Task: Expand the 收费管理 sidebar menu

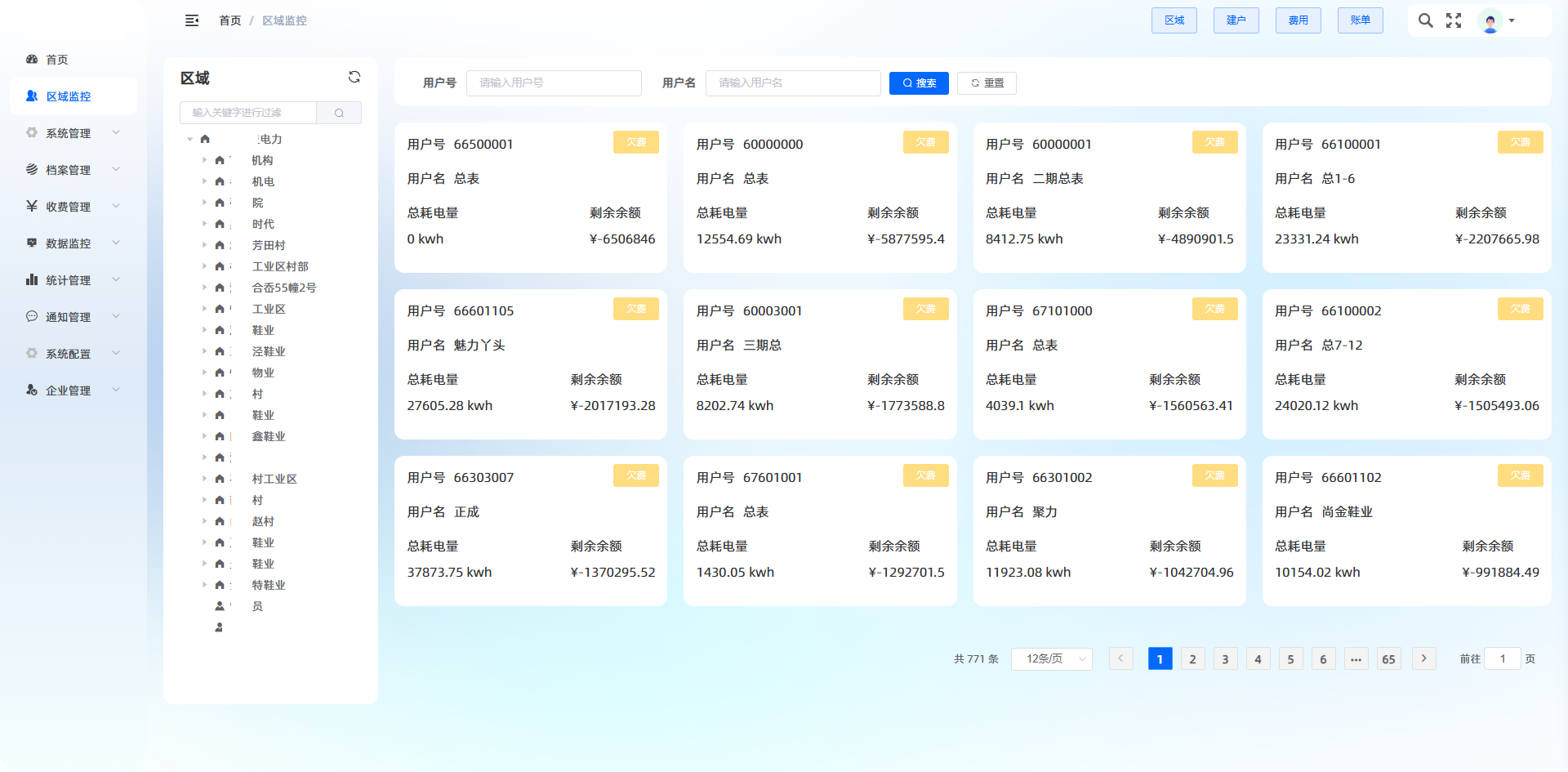Action: pos(72,207)
